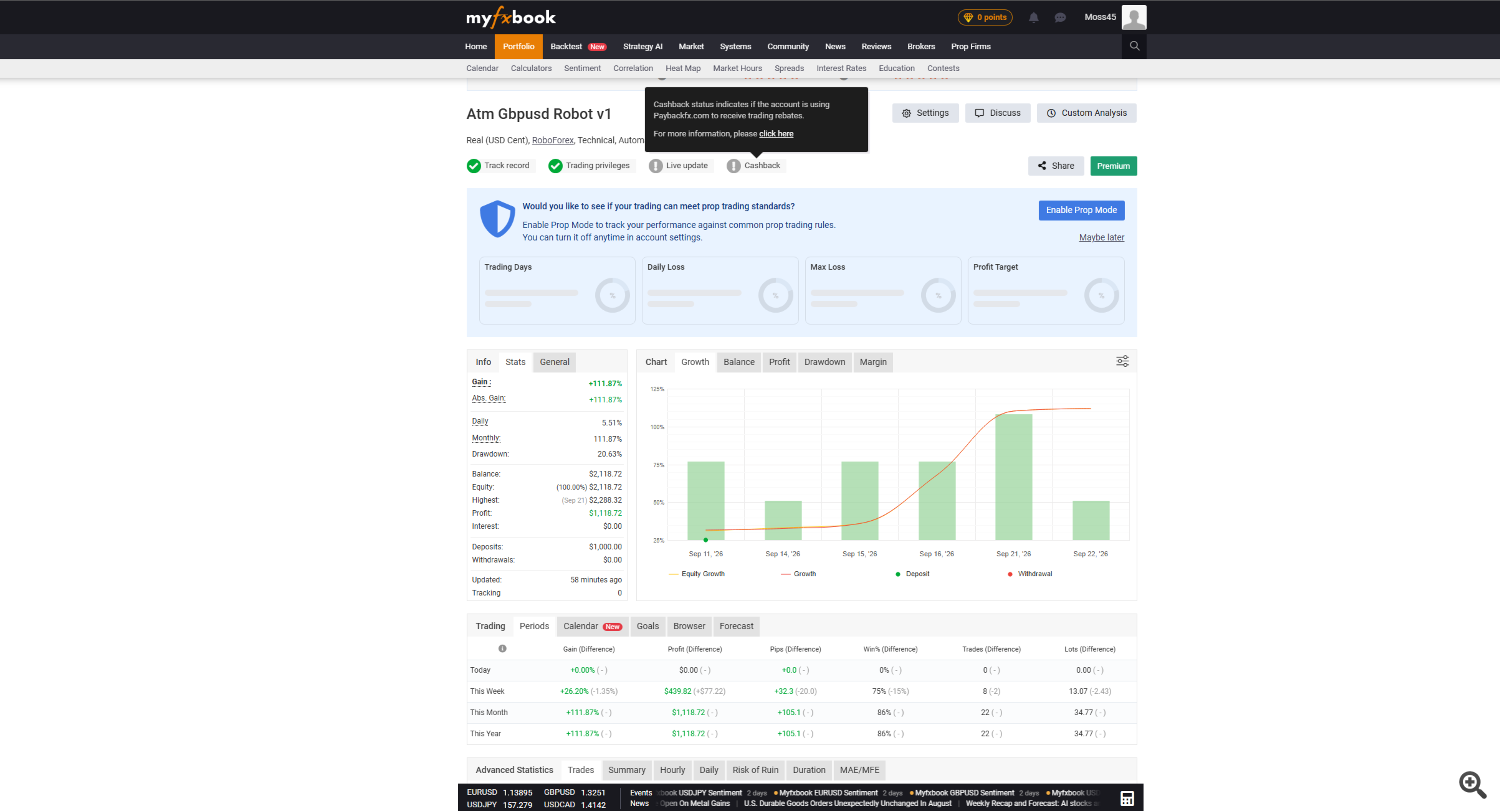Toggle the Deposit legend marker
This screenshot has width=1500, height=811.
[x=912, y=574]
